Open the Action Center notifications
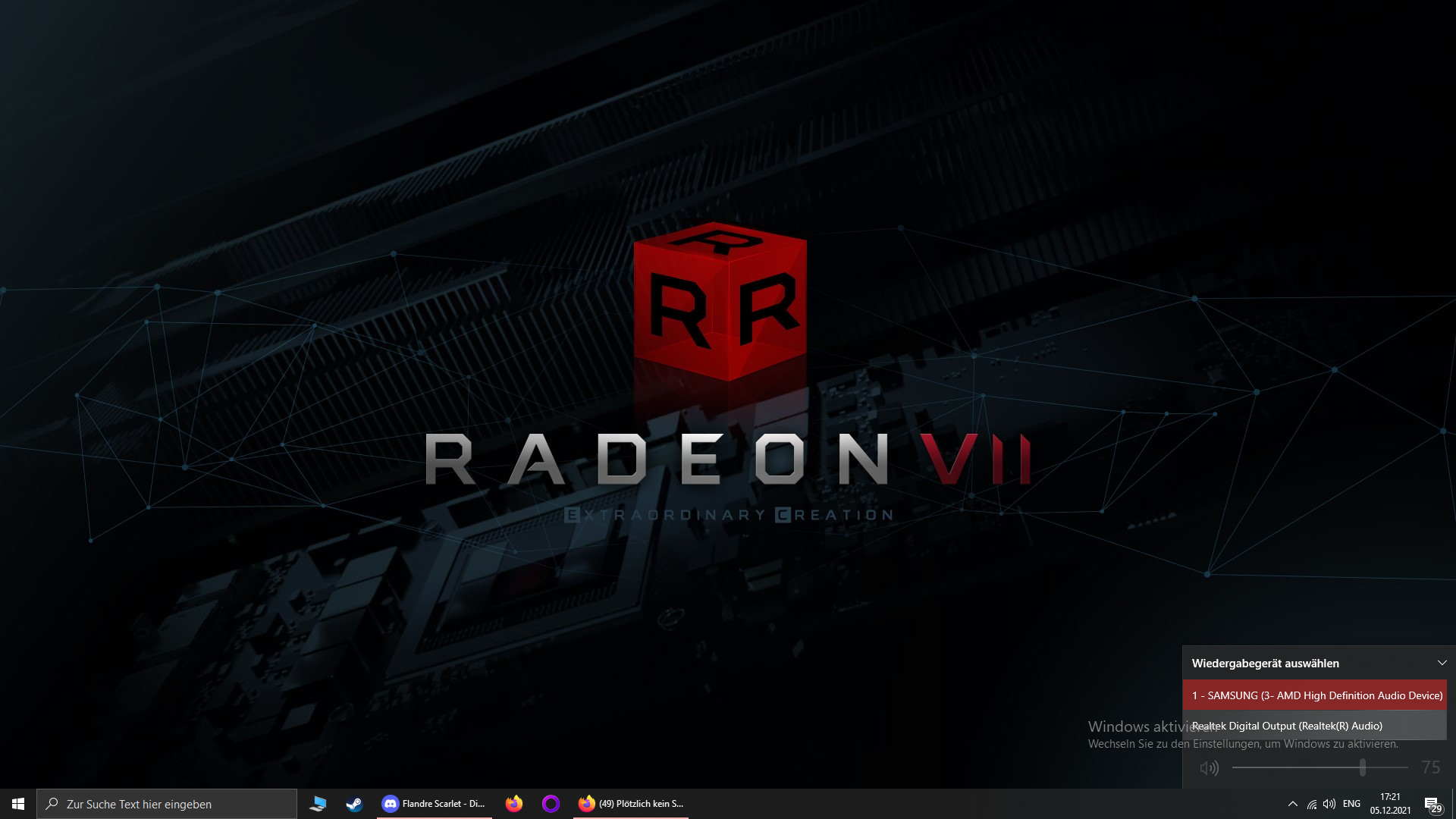1456x819 pixels. (1432, 805)
